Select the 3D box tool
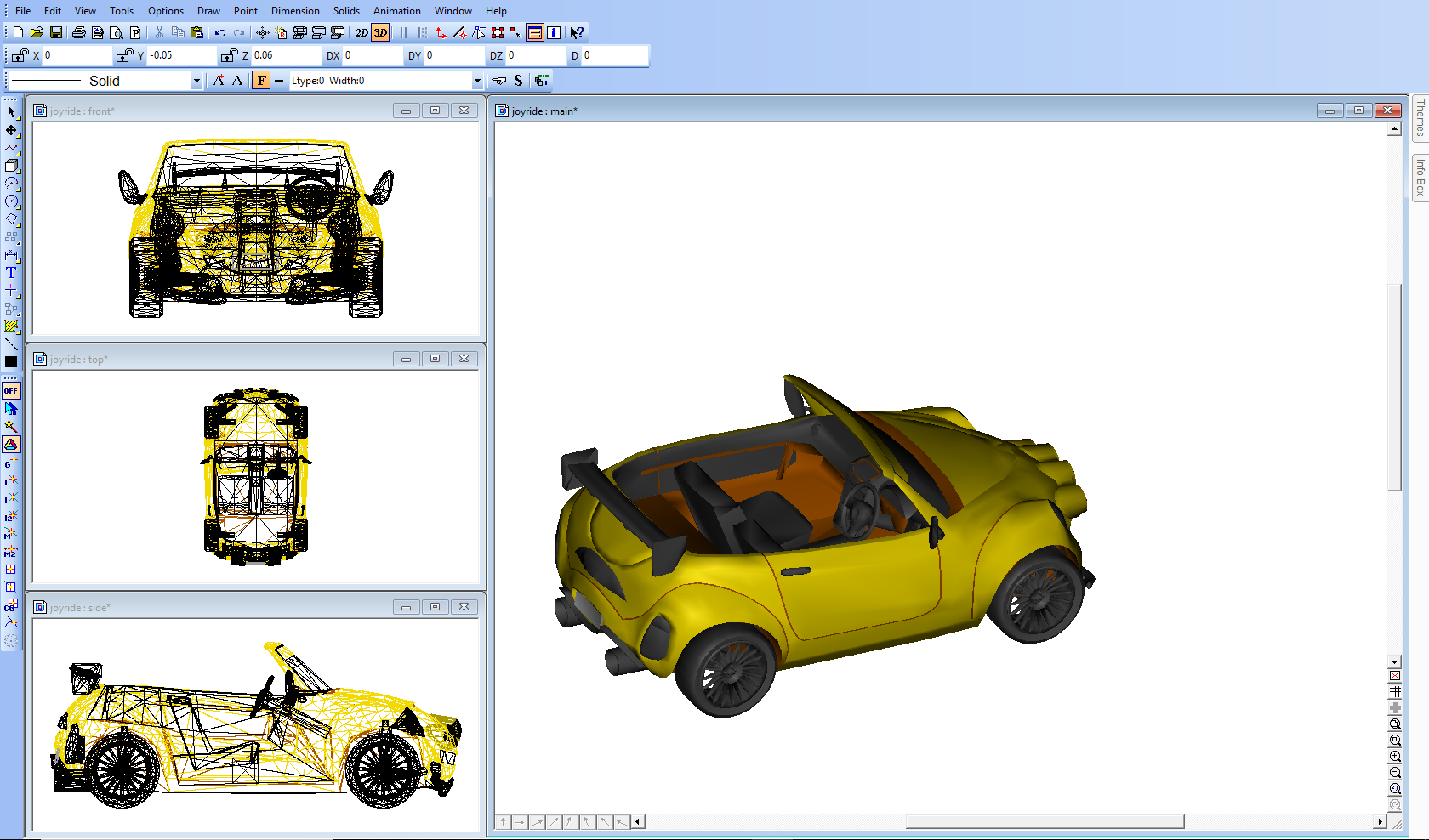This screenshot has width=1429, height=840. pyautogui.click(x=11, y=166)
